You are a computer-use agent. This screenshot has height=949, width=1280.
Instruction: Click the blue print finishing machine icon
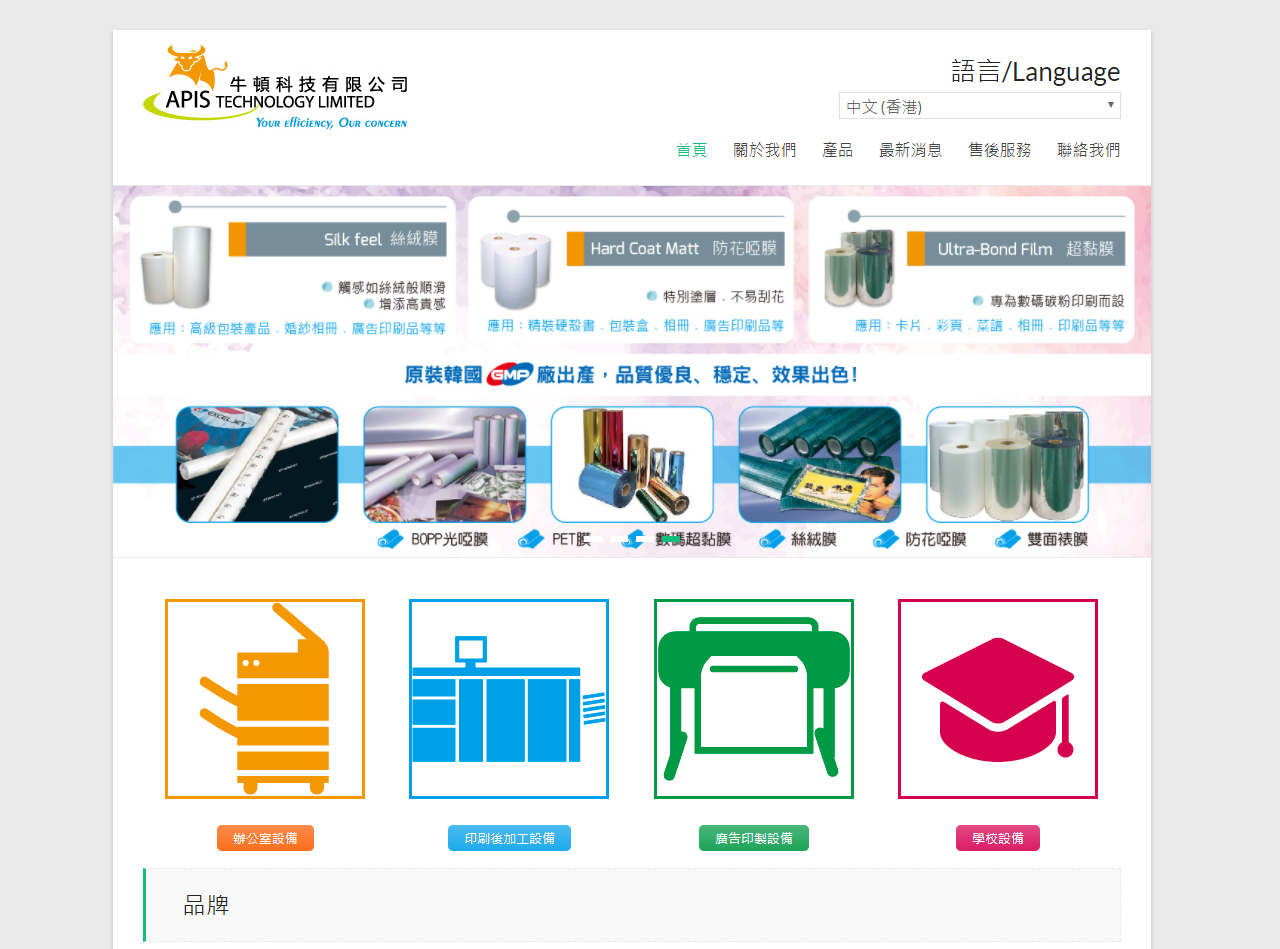[x=509, y=699]
